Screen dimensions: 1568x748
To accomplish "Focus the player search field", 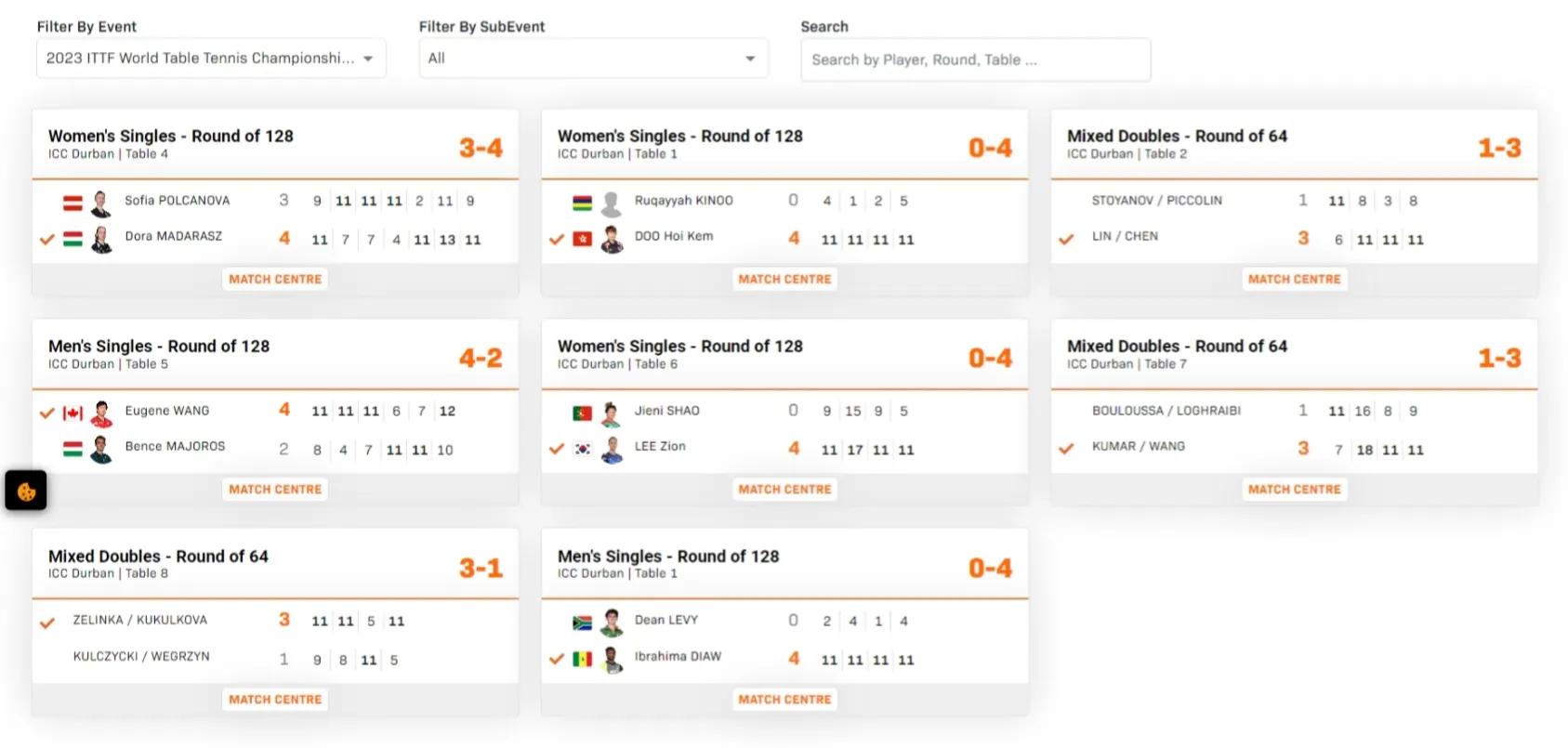I will 975,59.
